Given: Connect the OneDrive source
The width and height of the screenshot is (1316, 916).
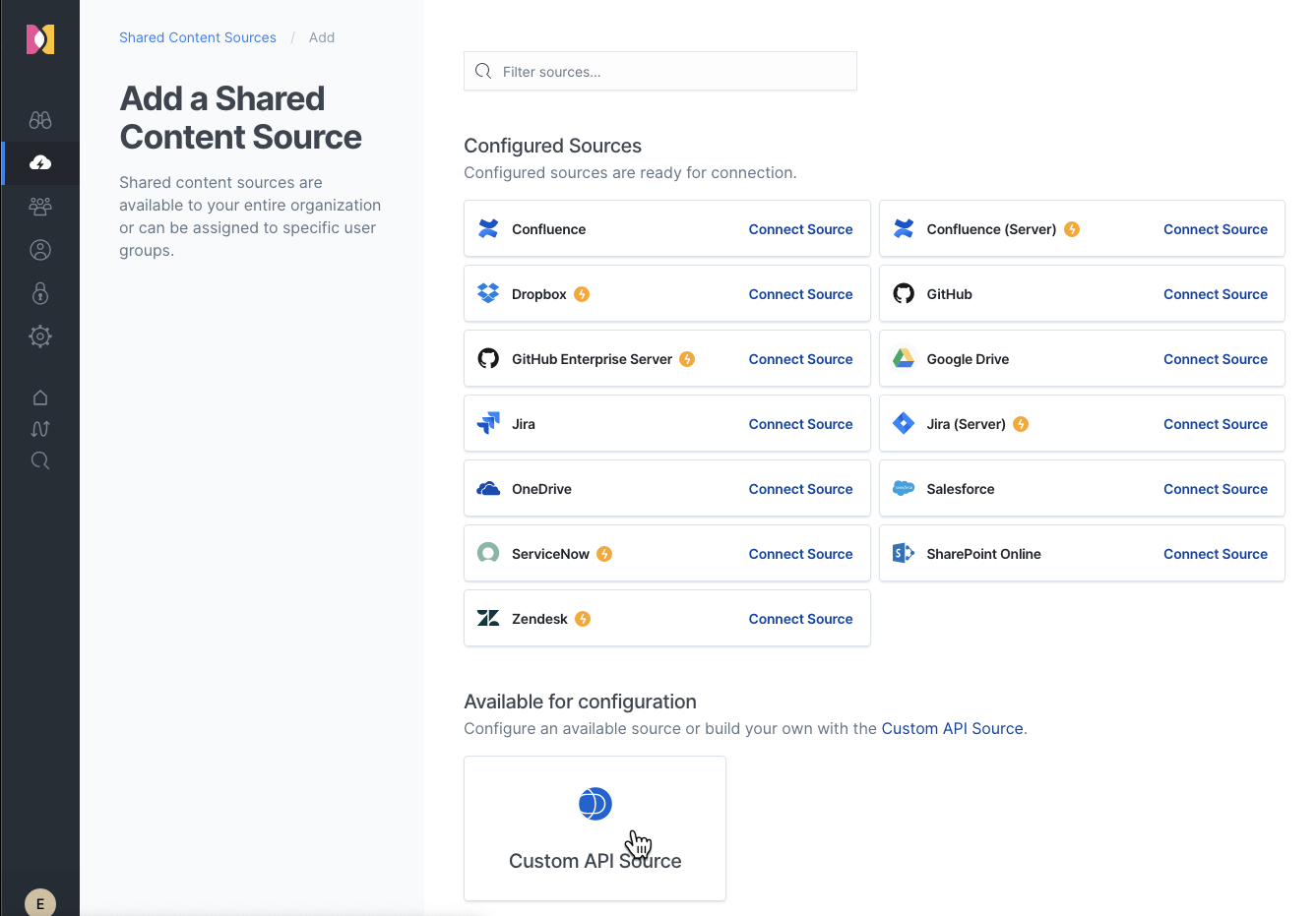Looking at the screenshot, I should click(x=800, y=489).
